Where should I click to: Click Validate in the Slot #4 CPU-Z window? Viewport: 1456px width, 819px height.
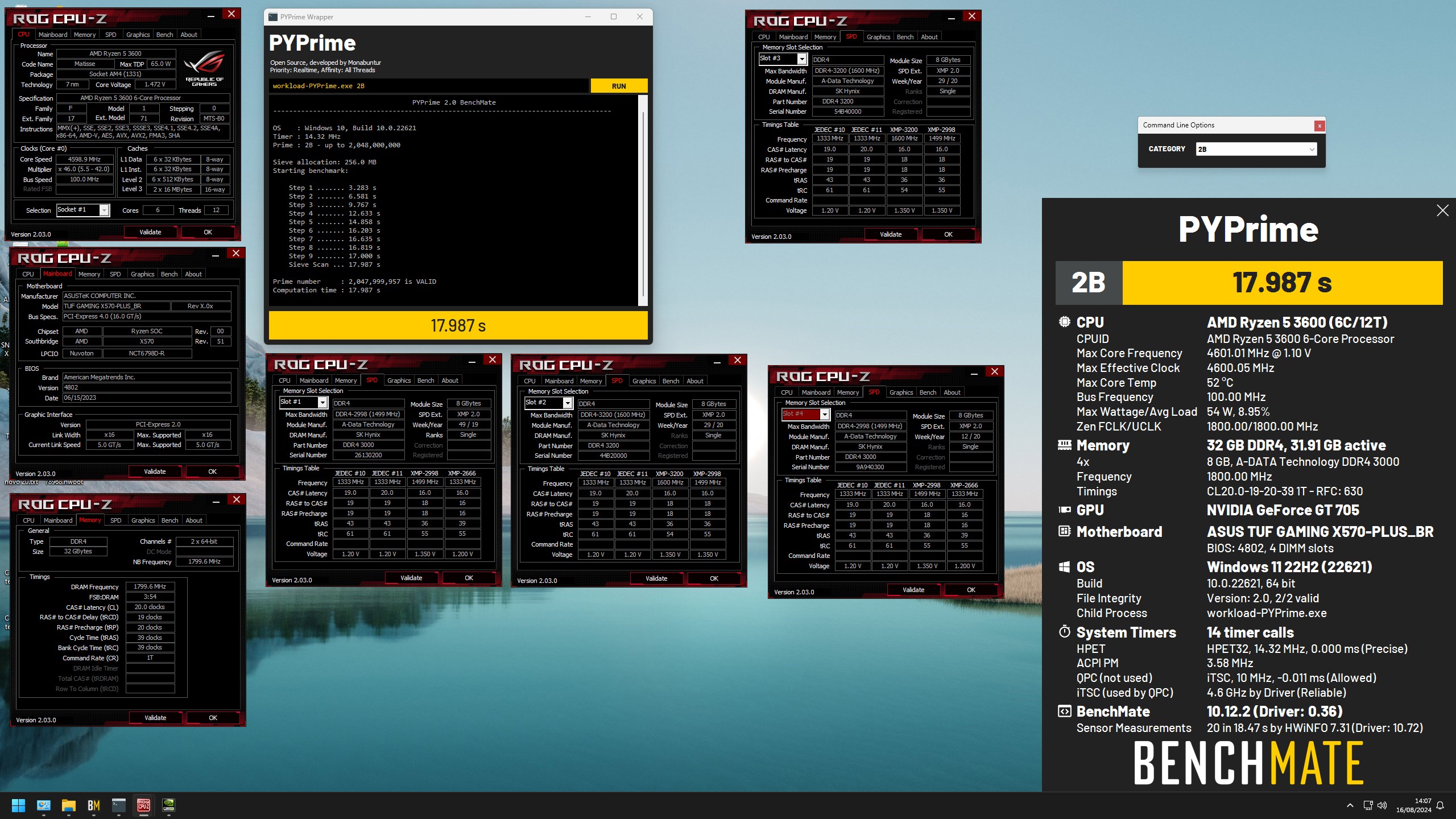pyautogui.click(x=913, y=590)
